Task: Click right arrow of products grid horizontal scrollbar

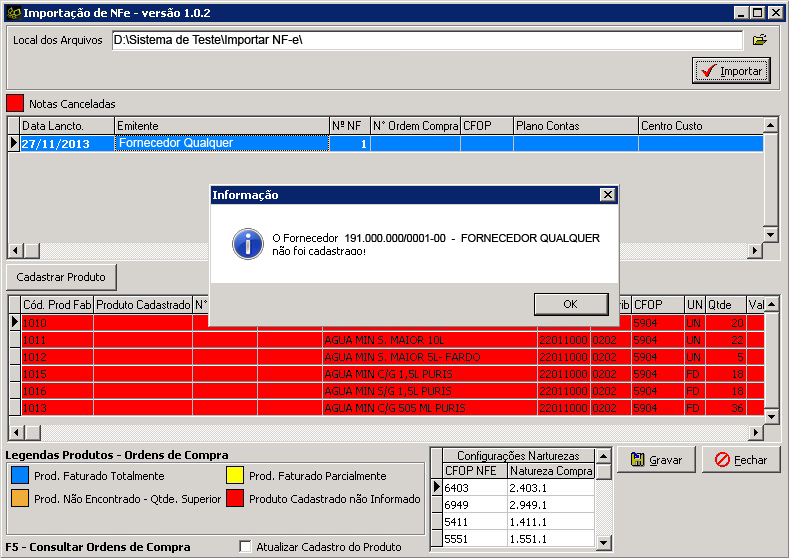Action: (x=755, y=433)
